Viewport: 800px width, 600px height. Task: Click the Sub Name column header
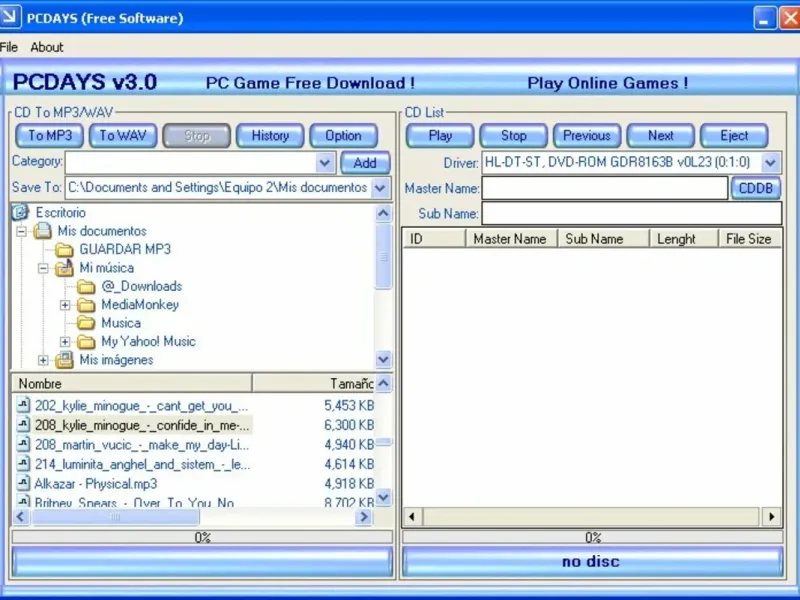click(x=603, y=239)
